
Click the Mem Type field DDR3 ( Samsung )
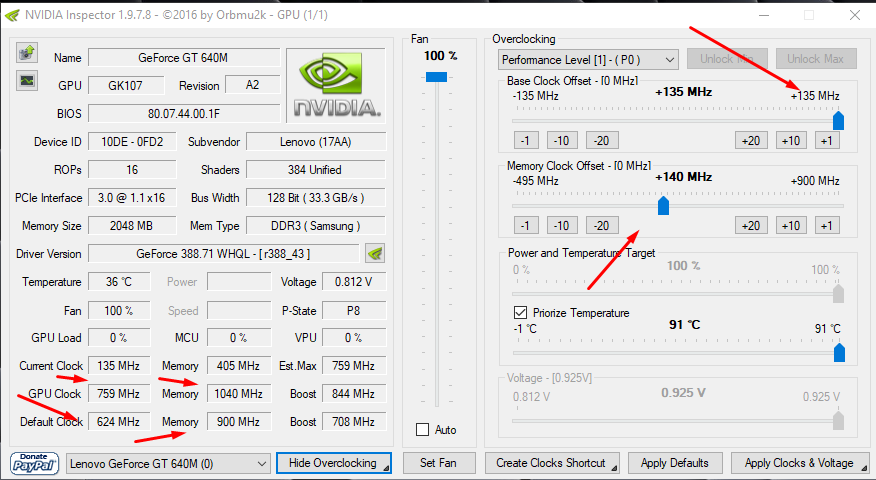coord(316,226)
